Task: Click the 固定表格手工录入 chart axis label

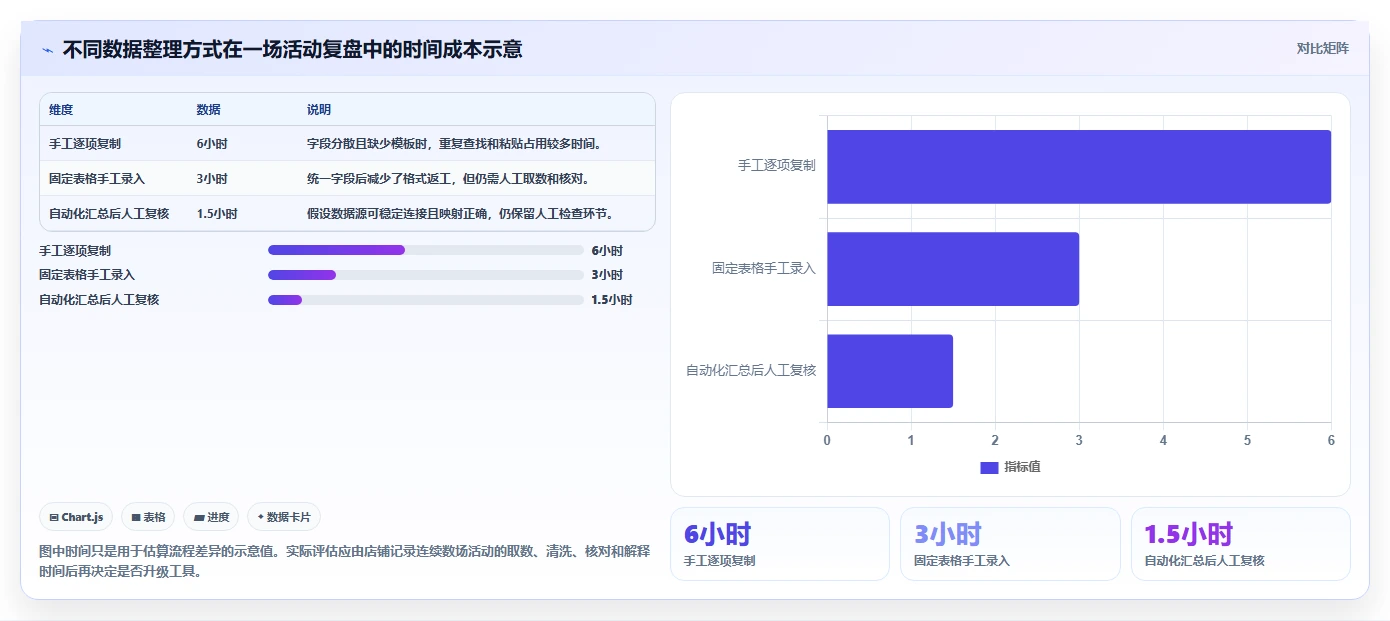Action: click(x=764, y=268)
